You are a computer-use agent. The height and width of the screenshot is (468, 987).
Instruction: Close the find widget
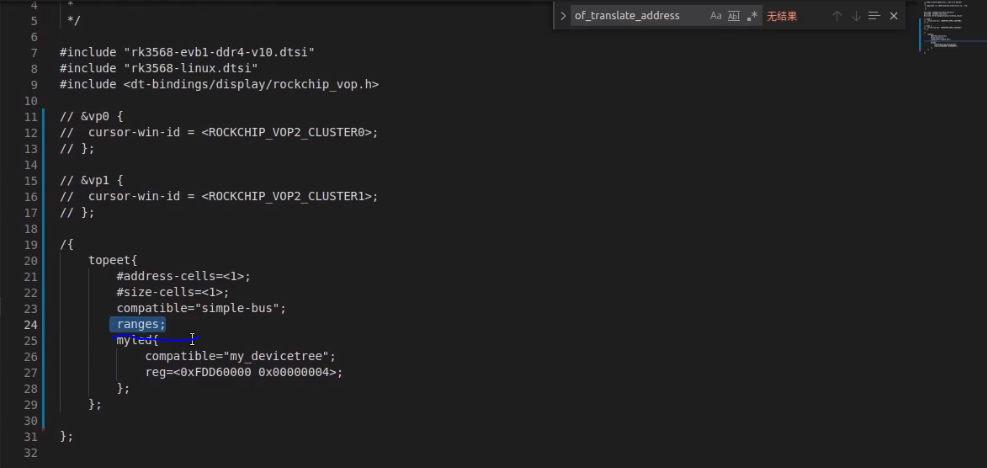coord(893,16)
